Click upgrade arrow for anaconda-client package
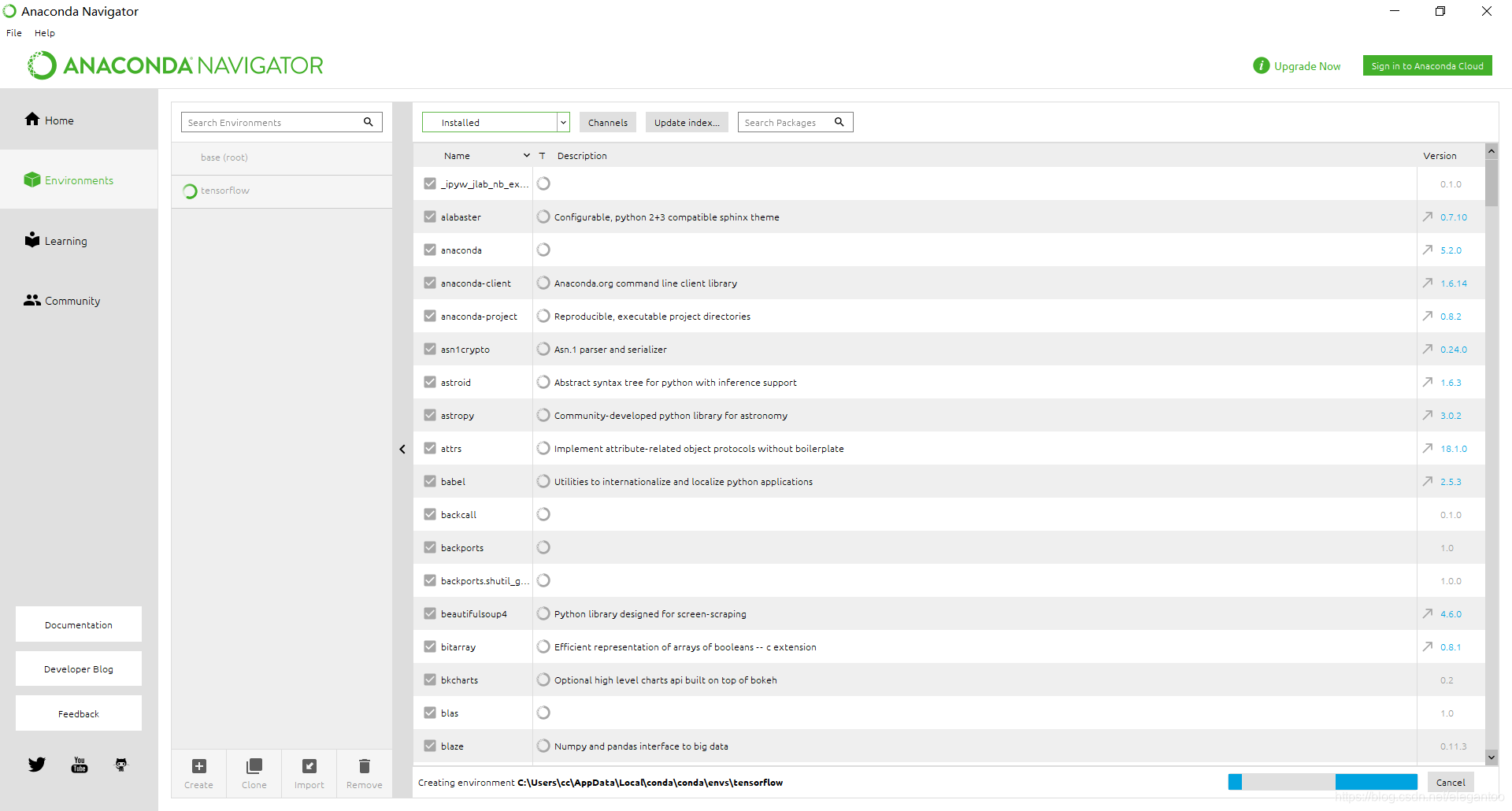 tap(1428, 283)
